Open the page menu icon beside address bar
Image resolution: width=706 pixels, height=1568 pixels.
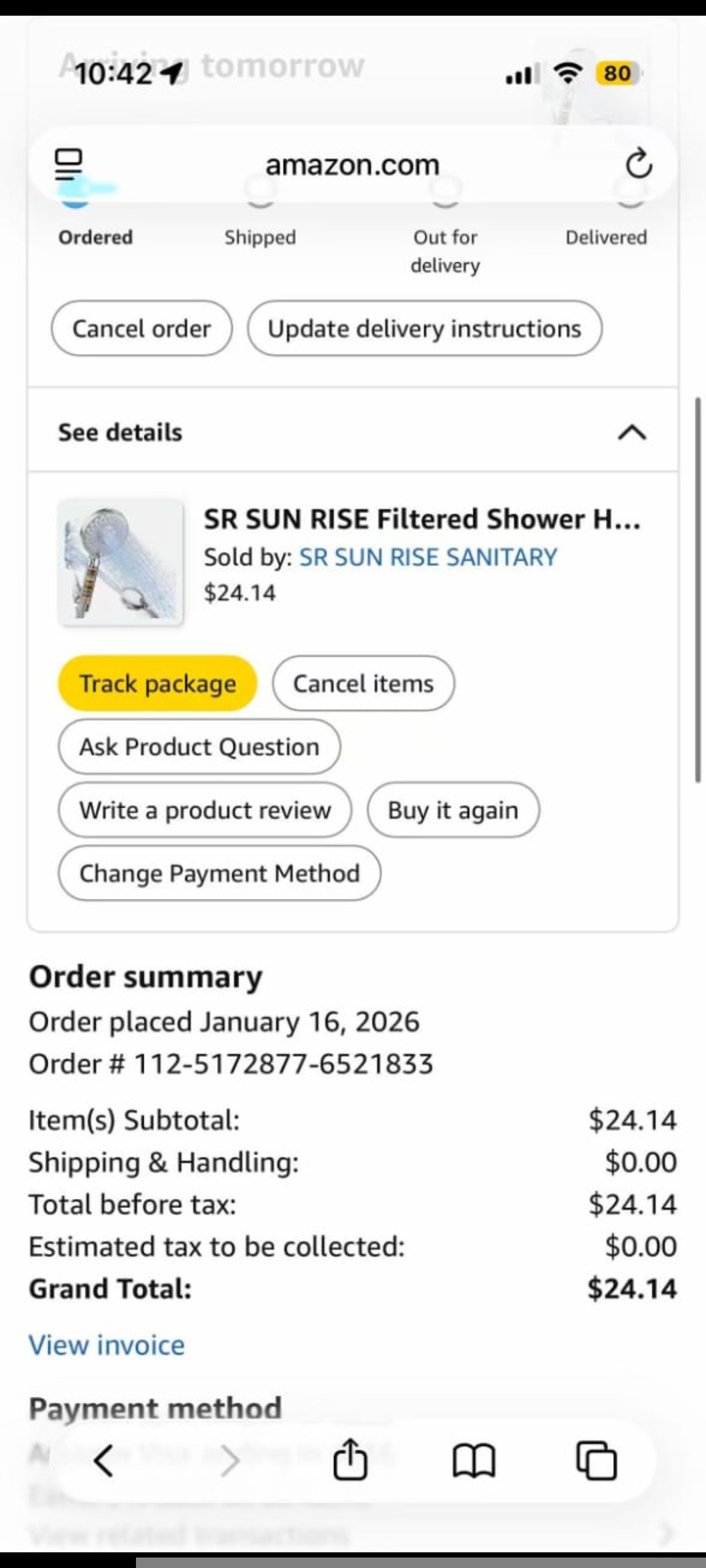coord(69,164)
